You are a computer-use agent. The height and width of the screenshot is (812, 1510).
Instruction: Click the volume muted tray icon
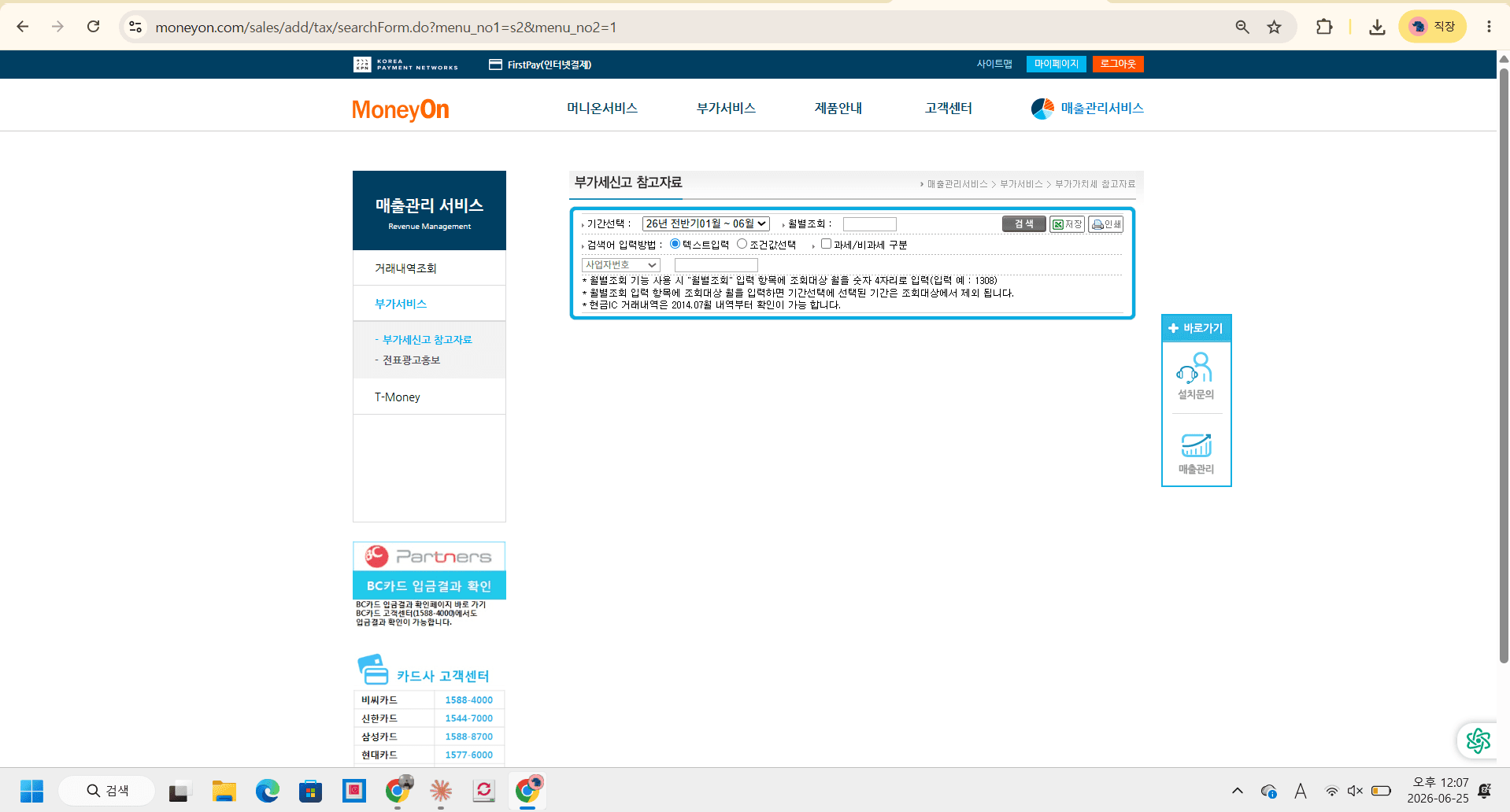(1355, 791)
